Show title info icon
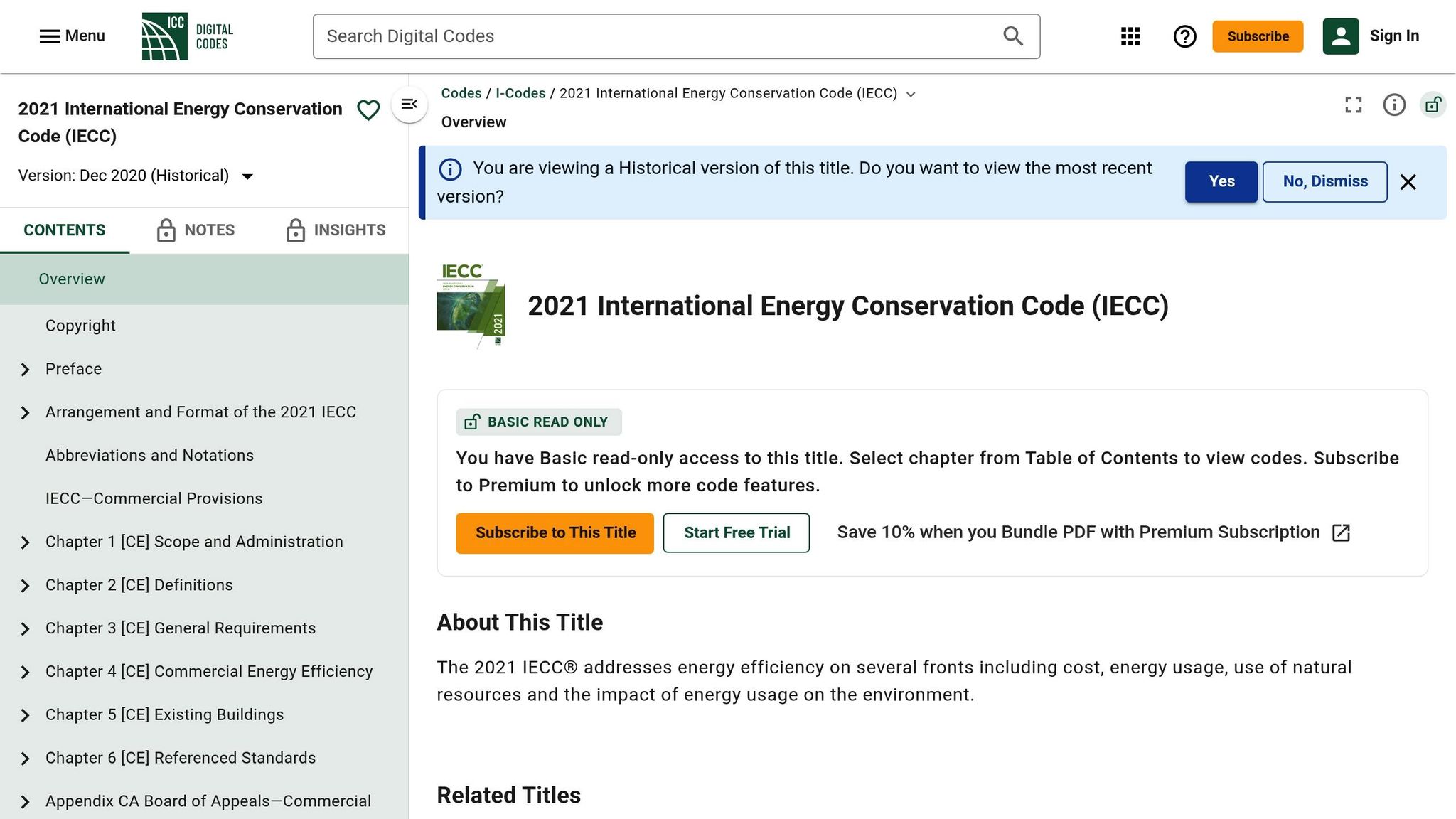The width and height of the screenshot is (1456, 819). coord(1394,105)
